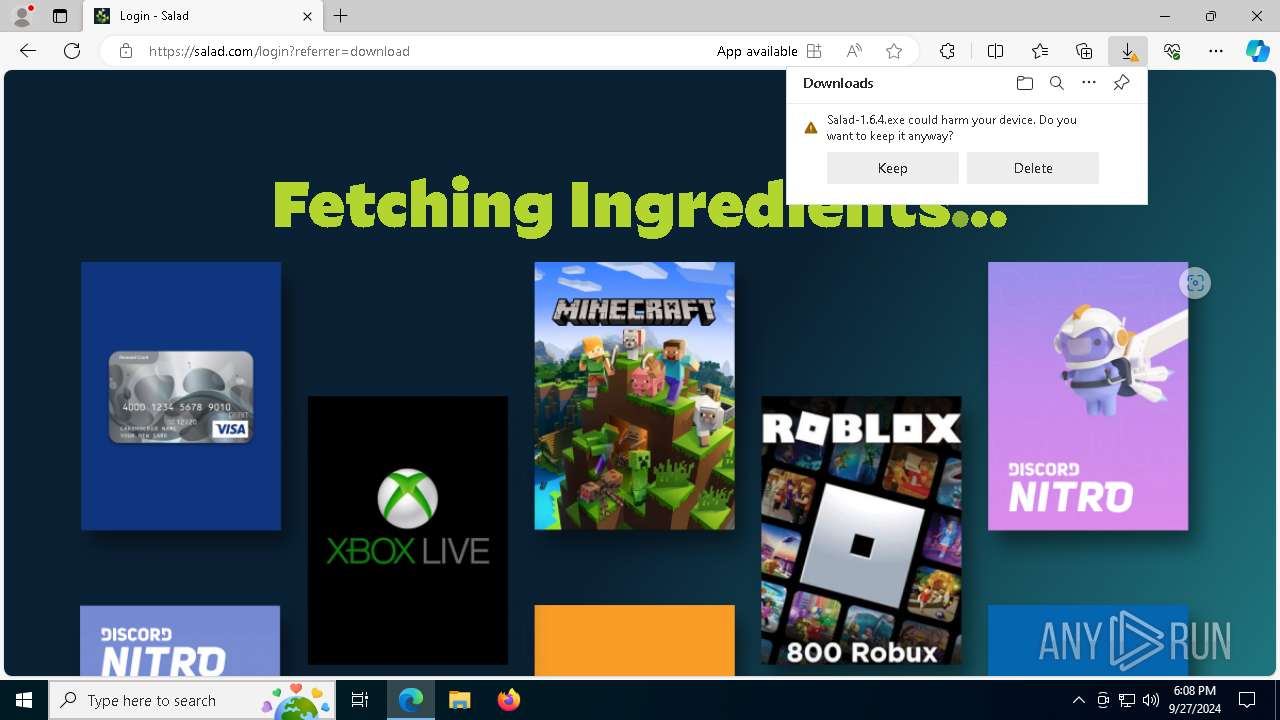Click the address bar URL
This screenshot has height=720, width=1280.
point(279,51)
